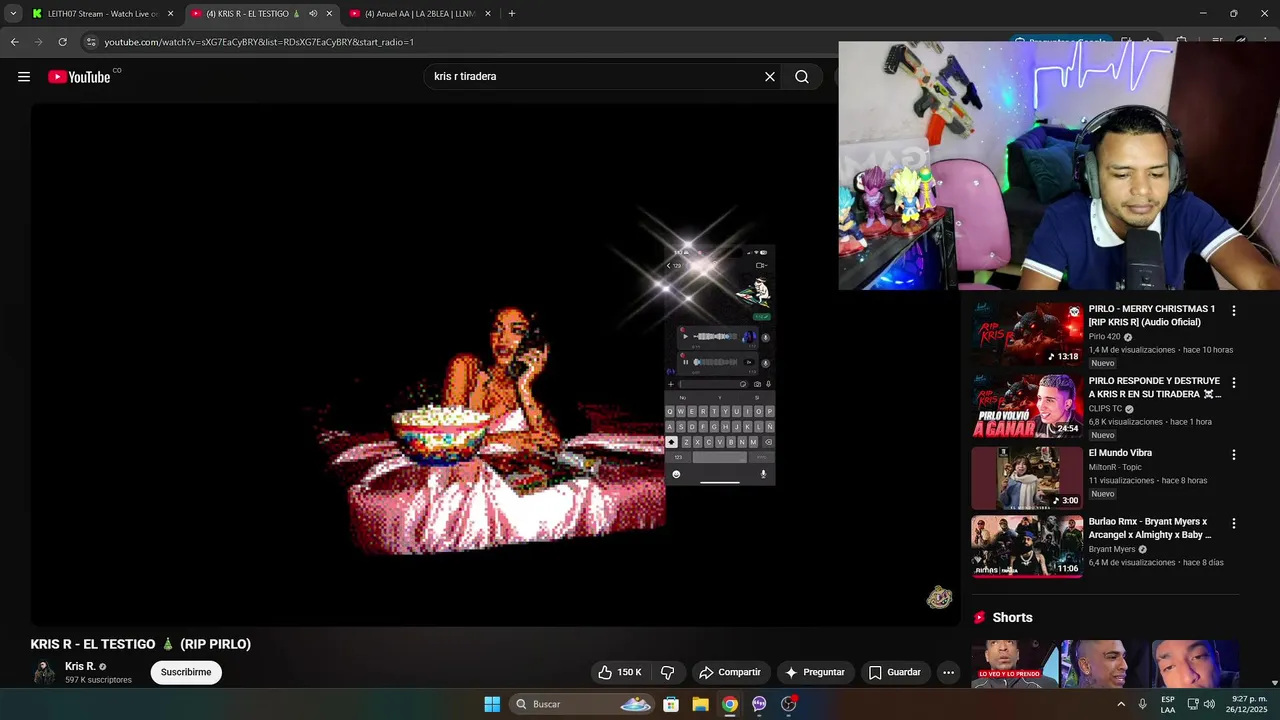Open PIRLO - MERRY CHRISTMAS 1 thumbnail
The image size is (1280, 720).
click(1027, 334)
